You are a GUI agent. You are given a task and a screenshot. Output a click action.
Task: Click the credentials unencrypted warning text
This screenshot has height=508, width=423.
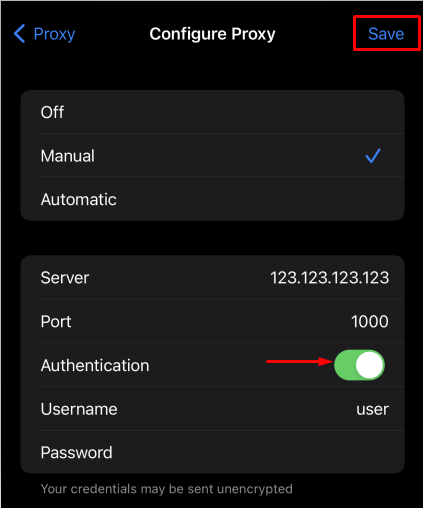pyautogui.click(x=167, y=489)
